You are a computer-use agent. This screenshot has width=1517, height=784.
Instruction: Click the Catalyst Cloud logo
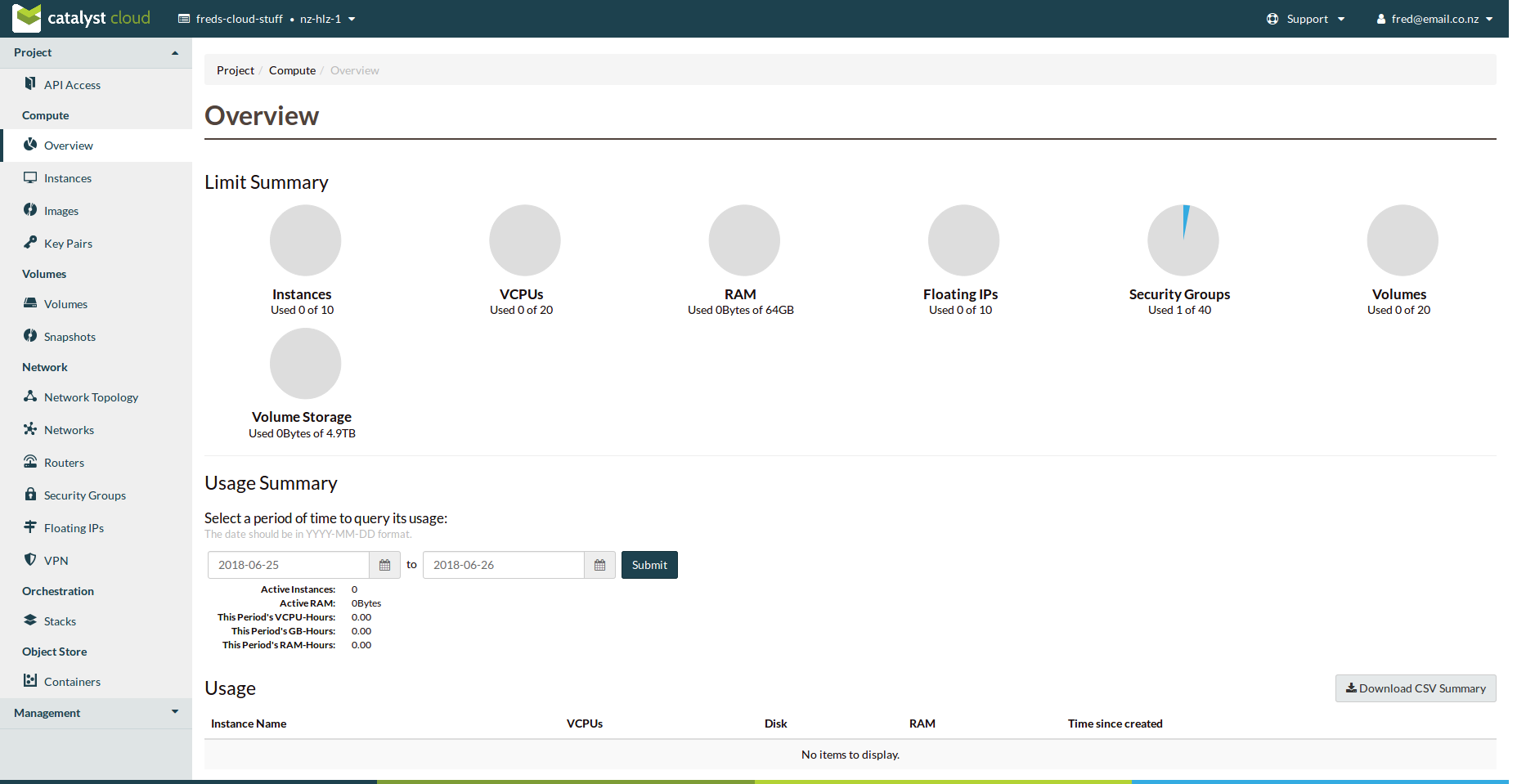tap(82, 18)
